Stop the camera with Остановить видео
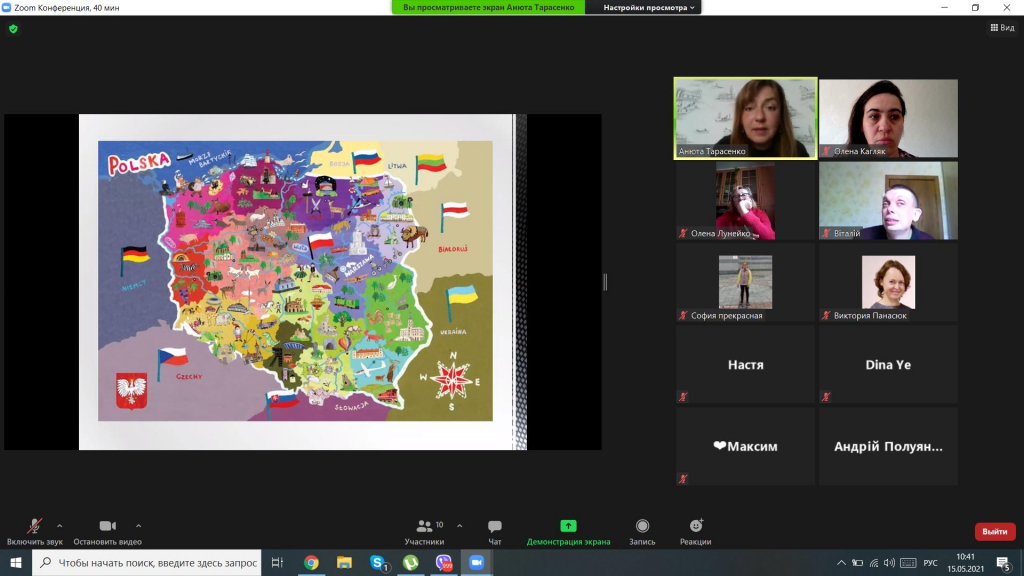1024x576 pixels. click(x=108, y=532)
